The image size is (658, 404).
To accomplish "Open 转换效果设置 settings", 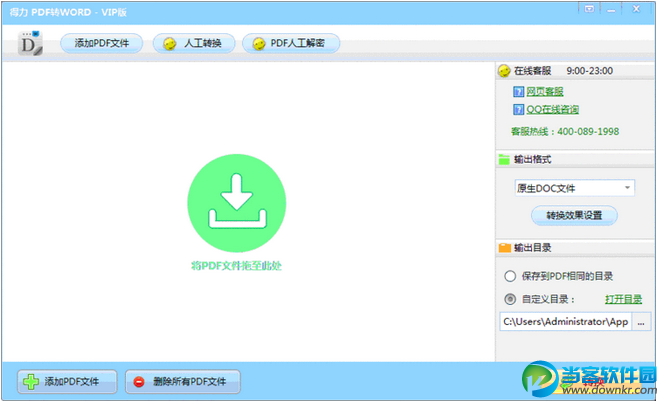I will coord(574,215).
